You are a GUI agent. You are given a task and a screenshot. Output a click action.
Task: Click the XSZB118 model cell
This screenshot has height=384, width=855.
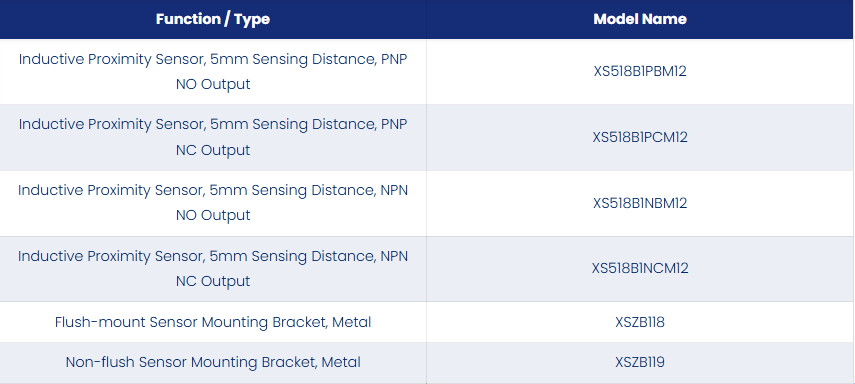click(x=640, y=322)
